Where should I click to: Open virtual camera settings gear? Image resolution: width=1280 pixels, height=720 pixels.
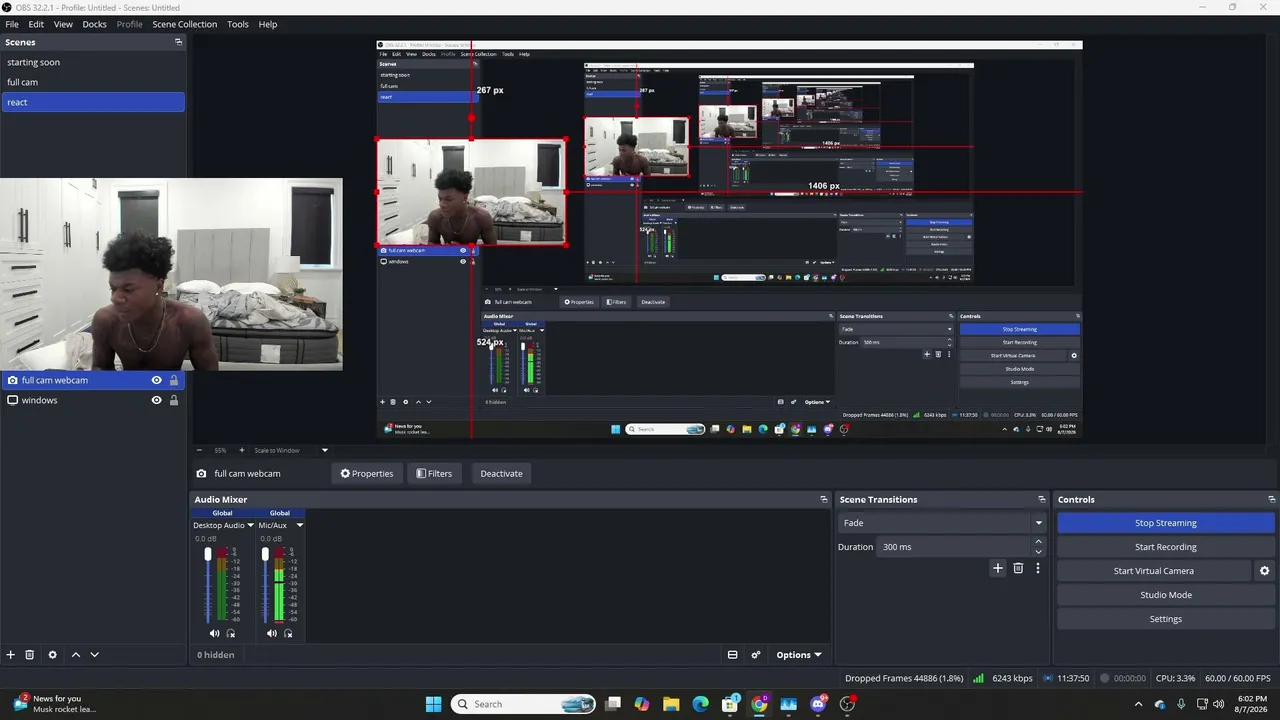(1264, 571)
